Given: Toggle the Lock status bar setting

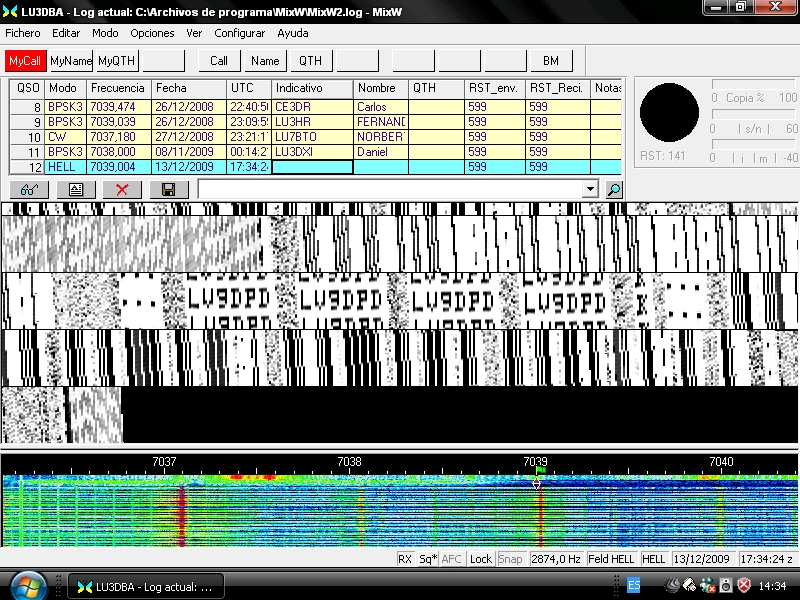Looking at the screenshot, I should [481, 559].
